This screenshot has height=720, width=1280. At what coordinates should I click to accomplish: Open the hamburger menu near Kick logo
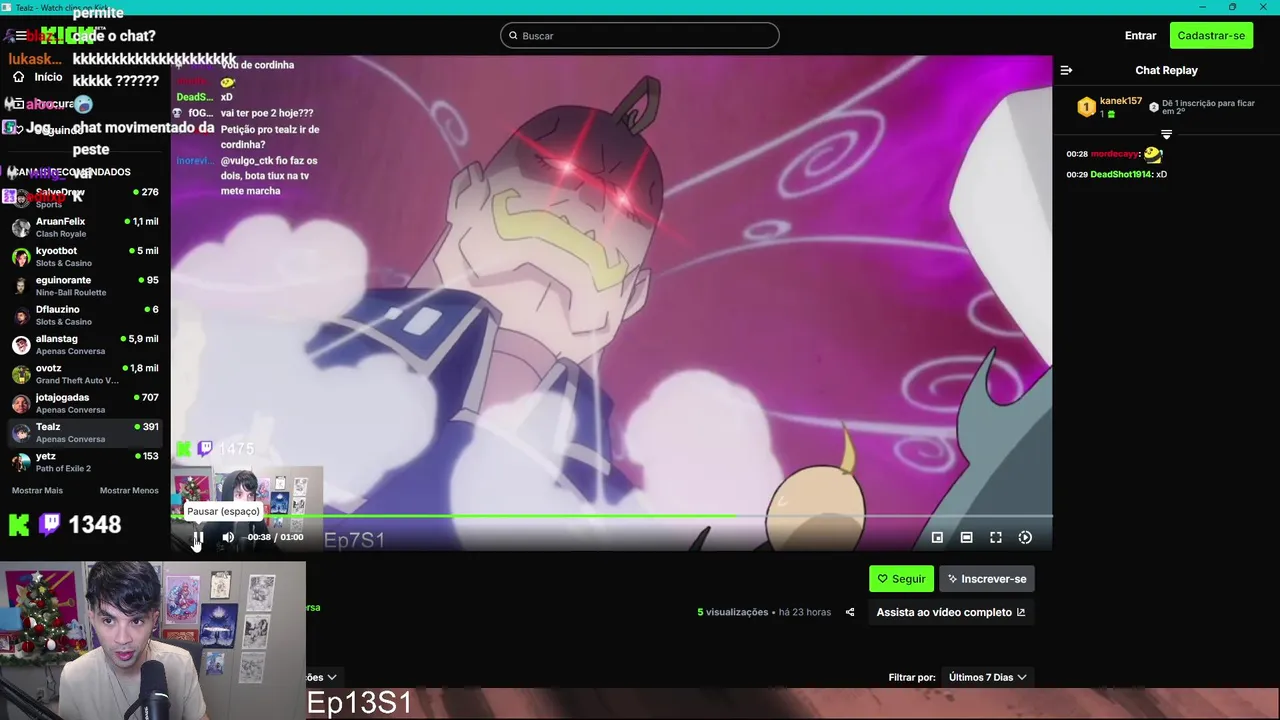pyautogui.click(x=21, y=36)
